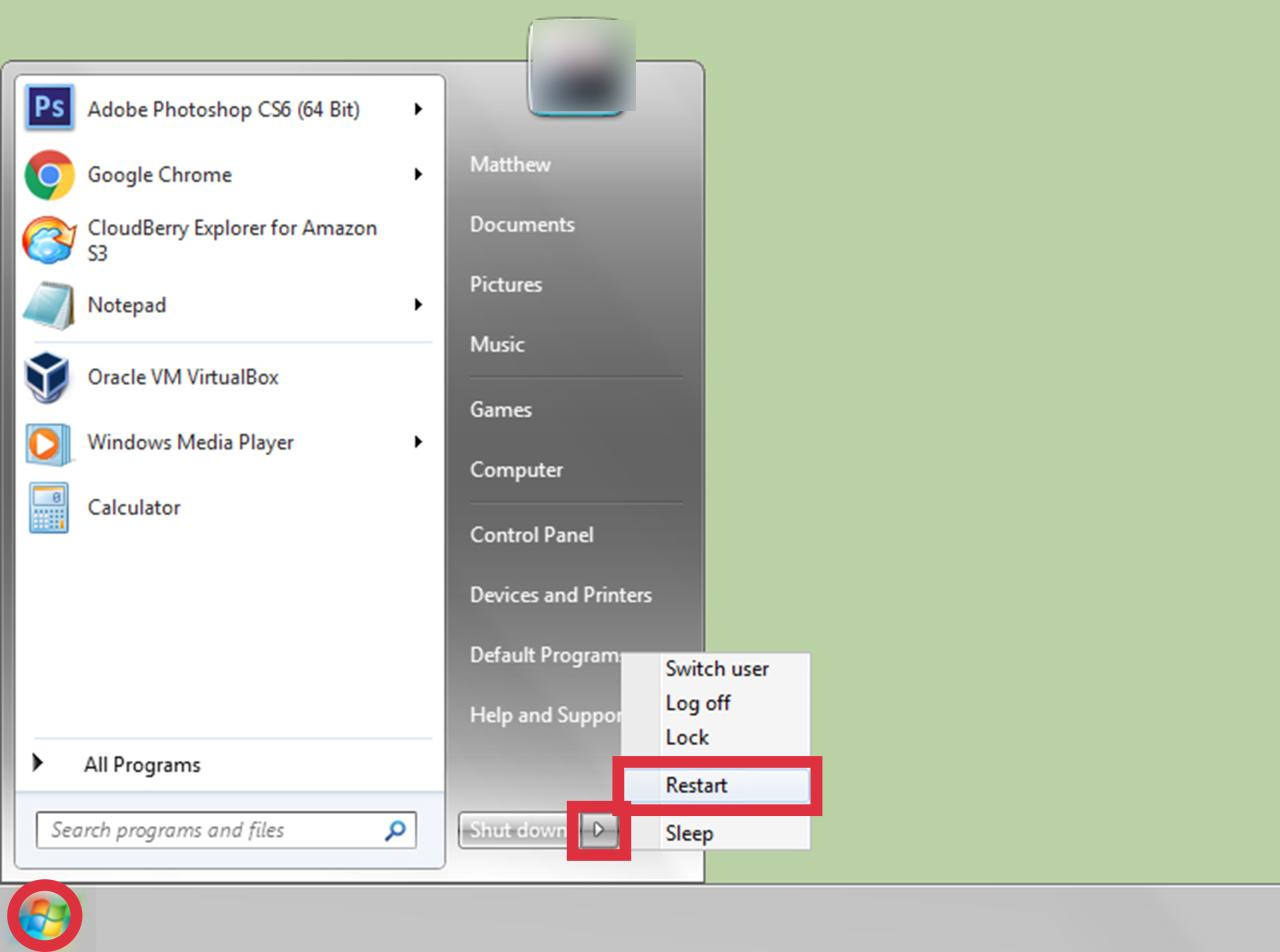The width and height of the screenshot is (1280, 952).
Task: Expand the Shut down options arrow
Action: (596, 830)
